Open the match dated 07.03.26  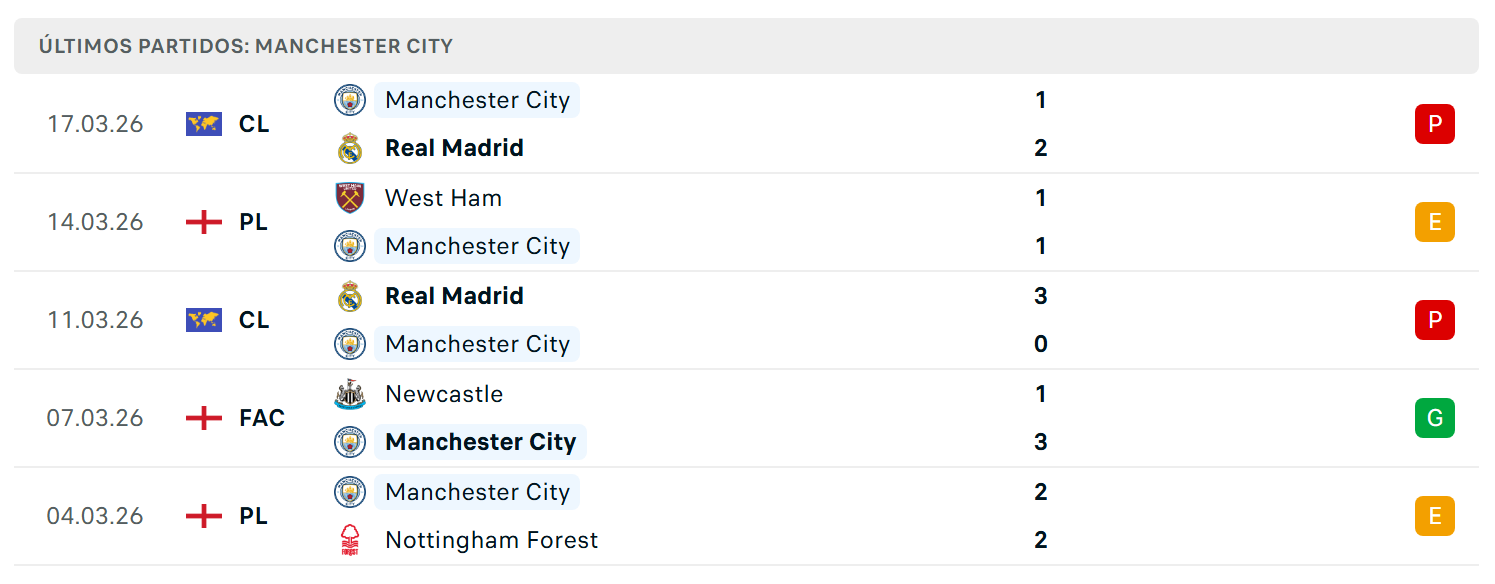pyautogui.click(x=746, y=418)
